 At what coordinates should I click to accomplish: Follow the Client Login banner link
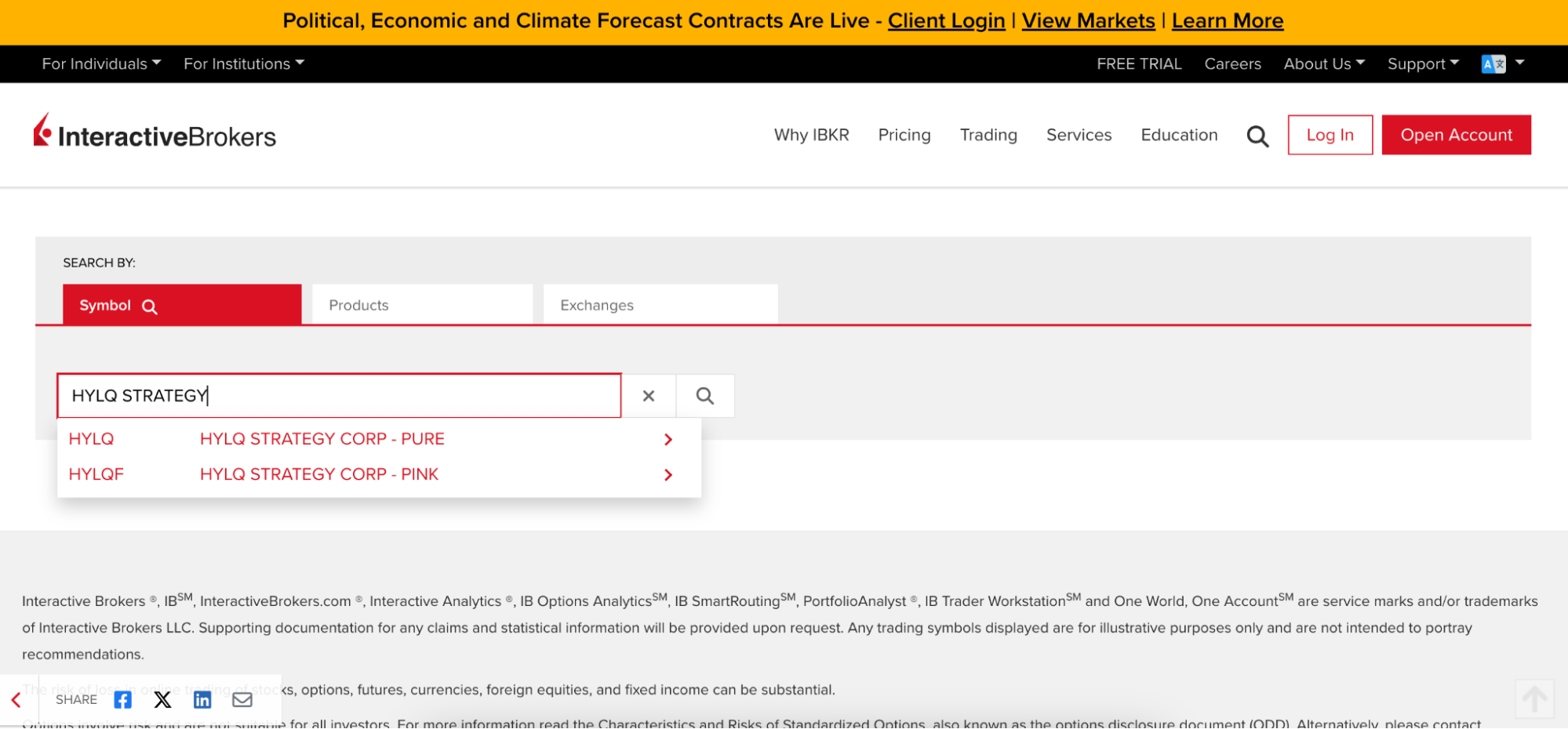(x=946, y=21)
